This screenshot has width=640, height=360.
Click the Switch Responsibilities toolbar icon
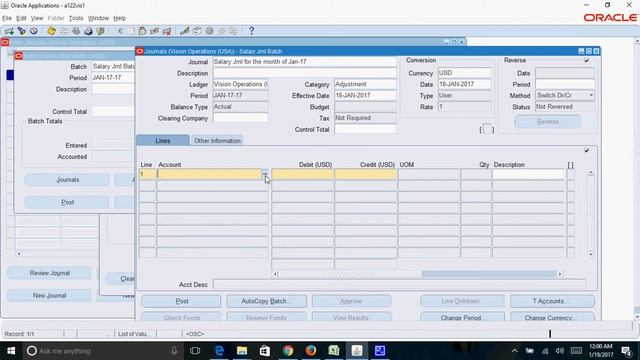tap(76, 31)
